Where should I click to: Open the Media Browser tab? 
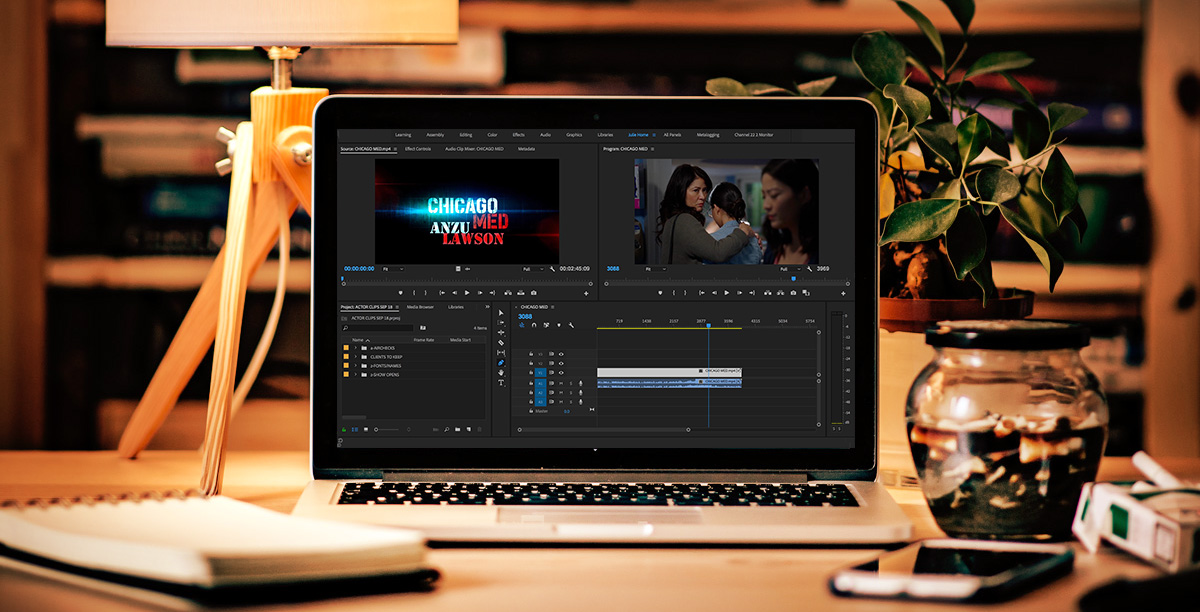pos(420,307)
